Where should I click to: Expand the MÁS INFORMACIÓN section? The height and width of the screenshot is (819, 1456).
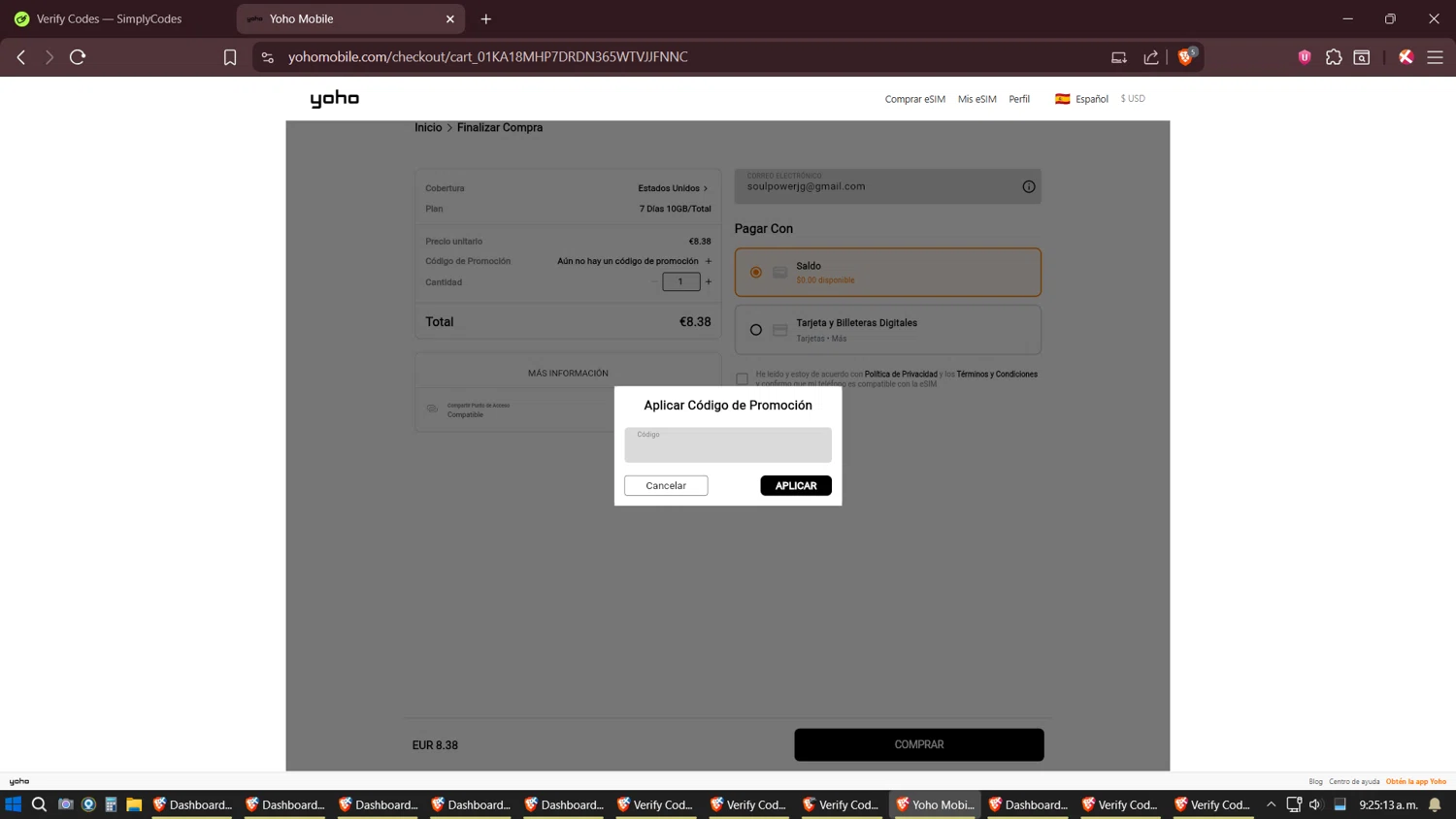(x=568, y=373)
